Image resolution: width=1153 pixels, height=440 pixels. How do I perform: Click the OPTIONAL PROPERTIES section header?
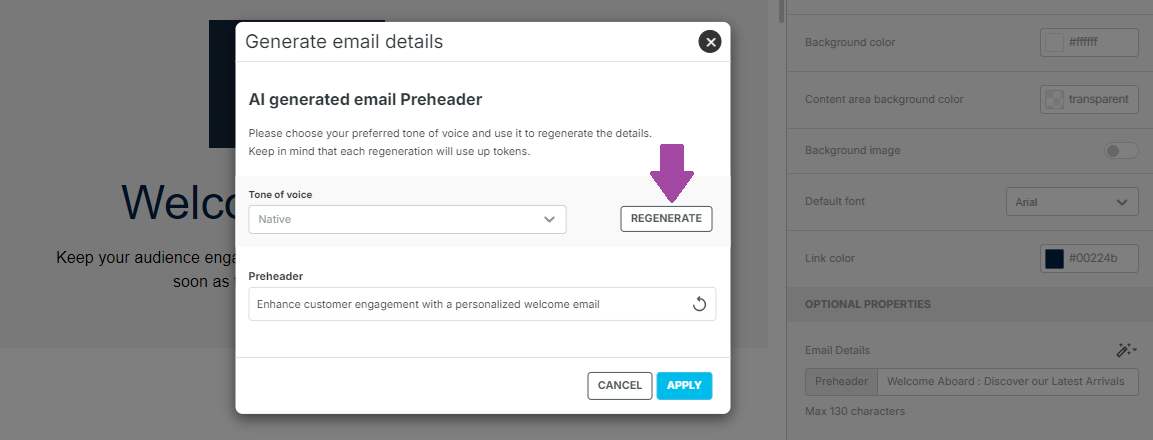click(868, 304)
